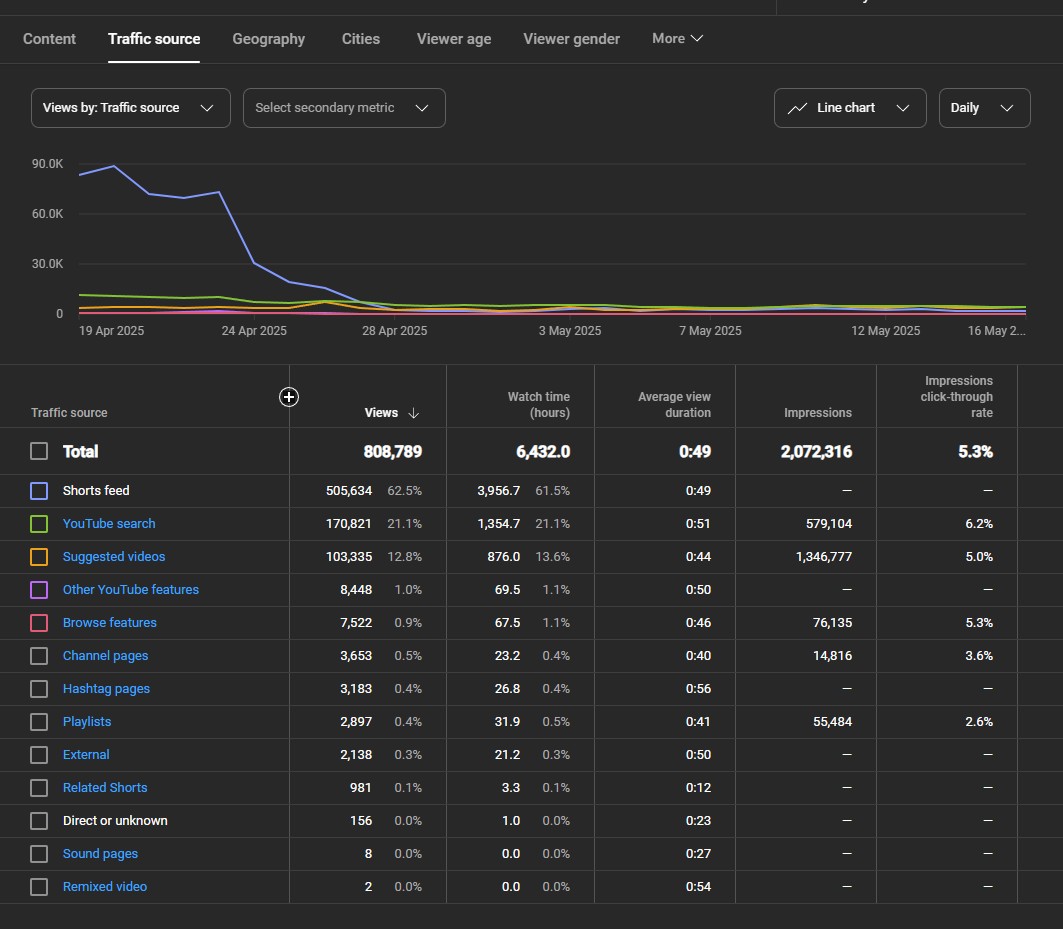Switch to the Cities tab
This screenshot has height=929, width=1063.
point(361,39)
